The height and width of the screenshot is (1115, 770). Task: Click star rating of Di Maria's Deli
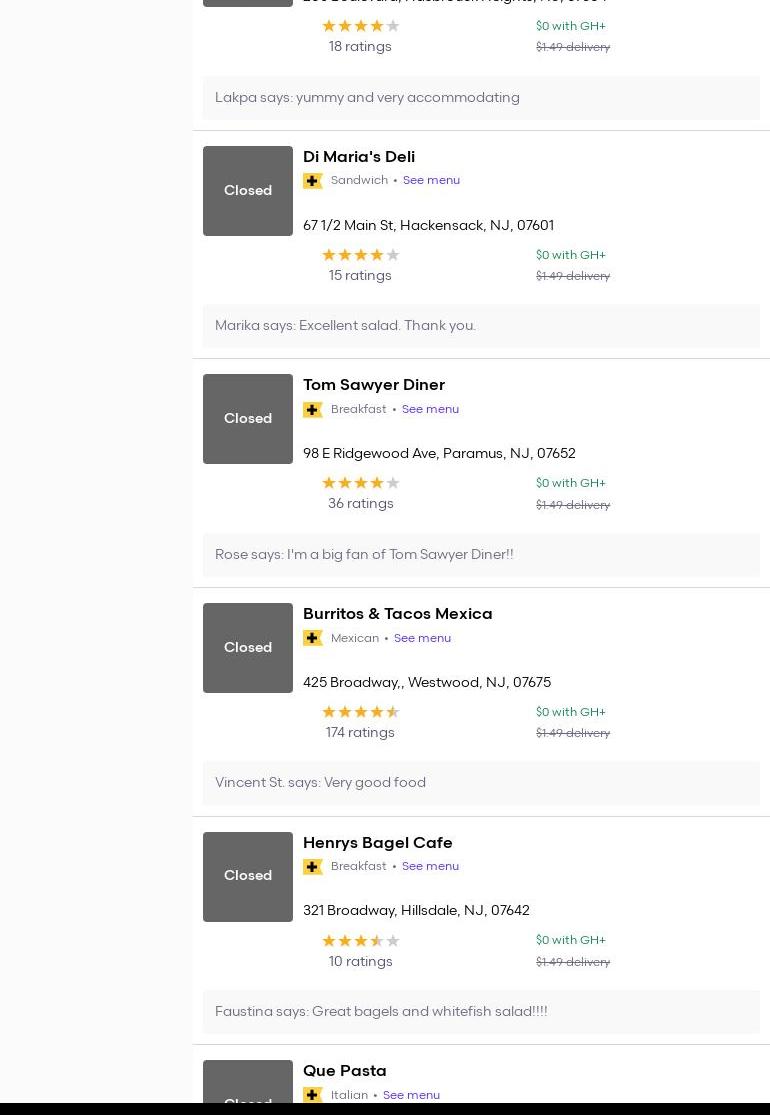click(x=360, y=255)
